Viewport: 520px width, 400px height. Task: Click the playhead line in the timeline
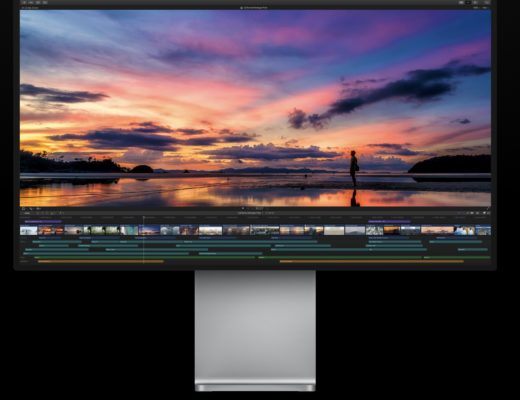[144, 239]
